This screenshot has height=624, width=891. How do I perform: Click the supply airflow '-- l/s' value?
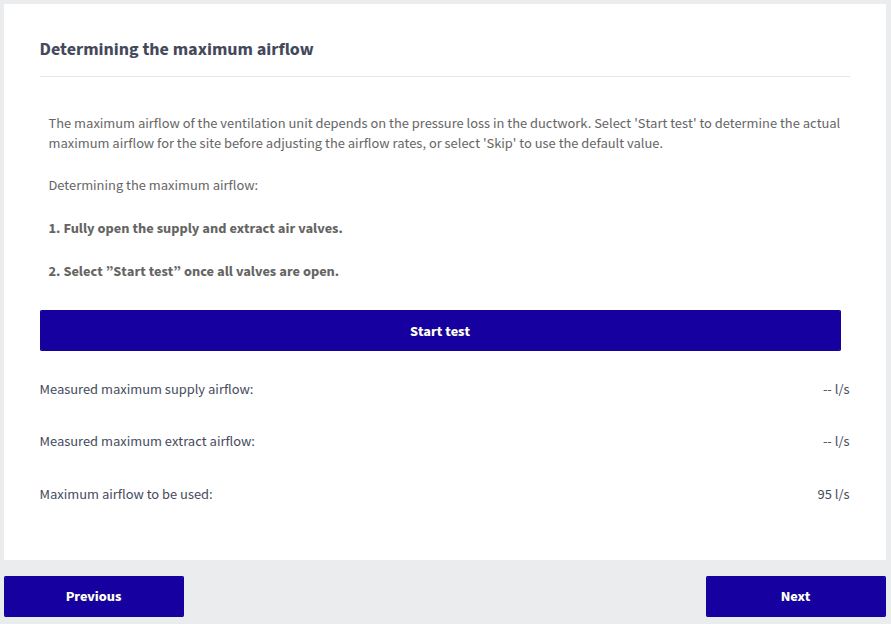pyautogui.click(x=836, y=389)
